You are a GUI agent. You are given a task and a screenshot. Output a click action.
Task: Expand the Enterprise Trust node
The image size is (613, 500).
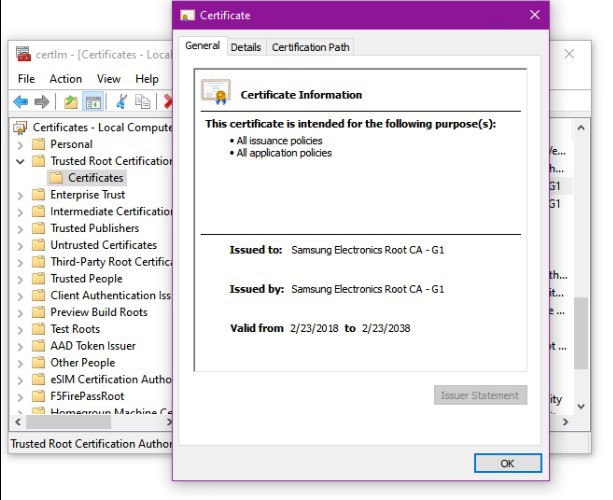point(20,195)
